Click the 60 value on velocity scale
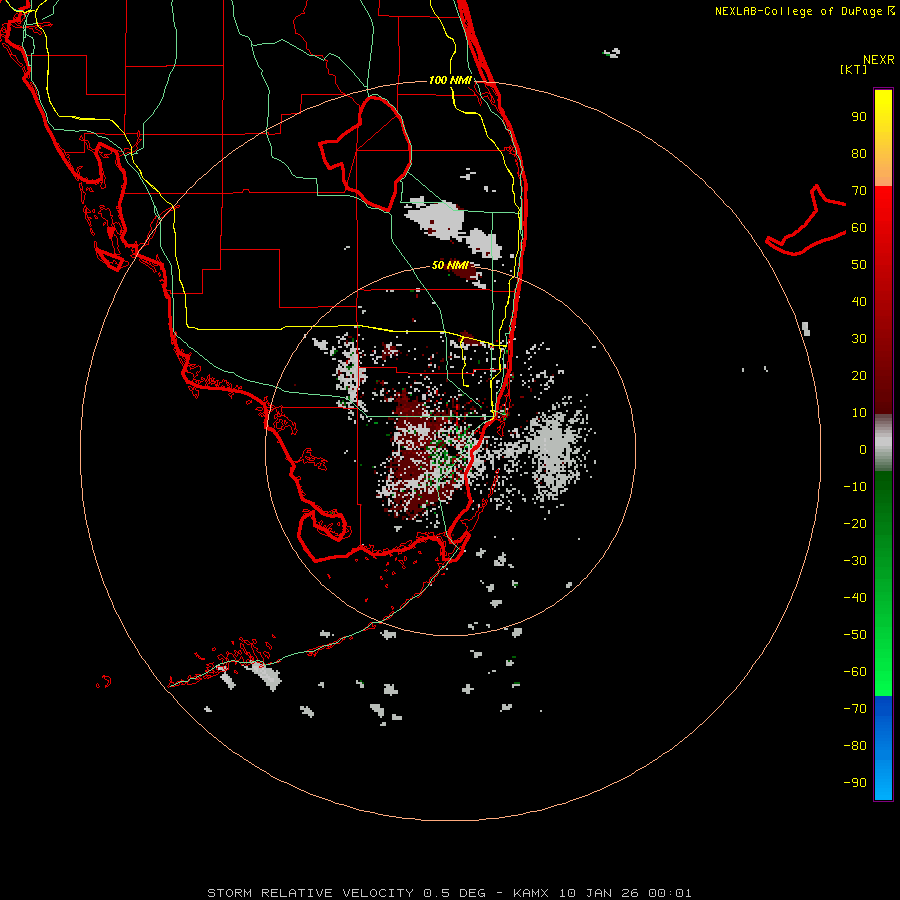 click(859, 228)
